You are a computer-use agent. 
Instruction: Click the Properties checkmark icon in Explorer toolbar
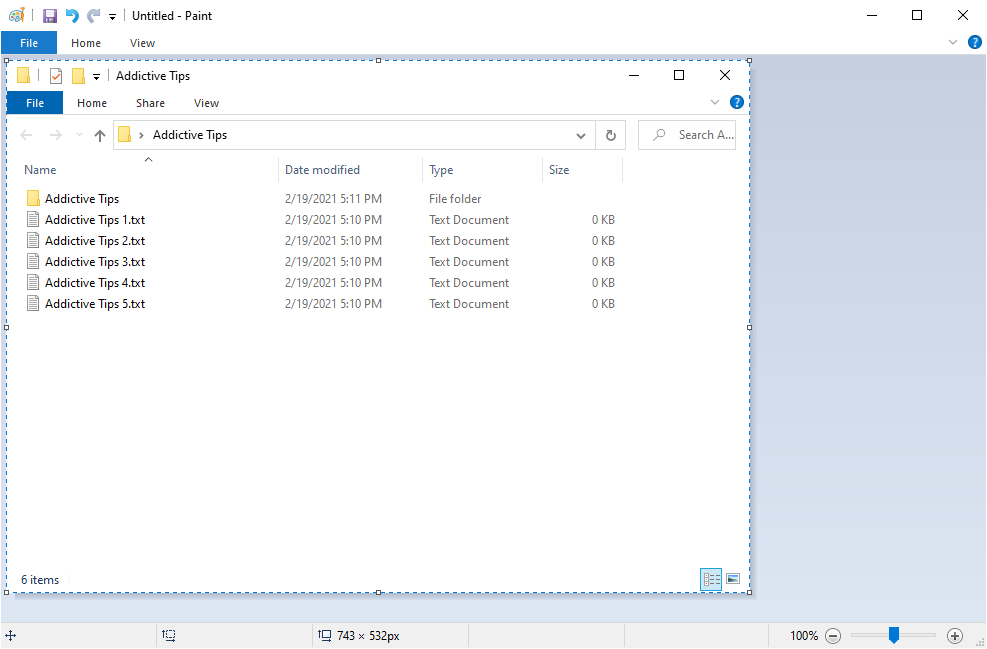pos(56,76)
